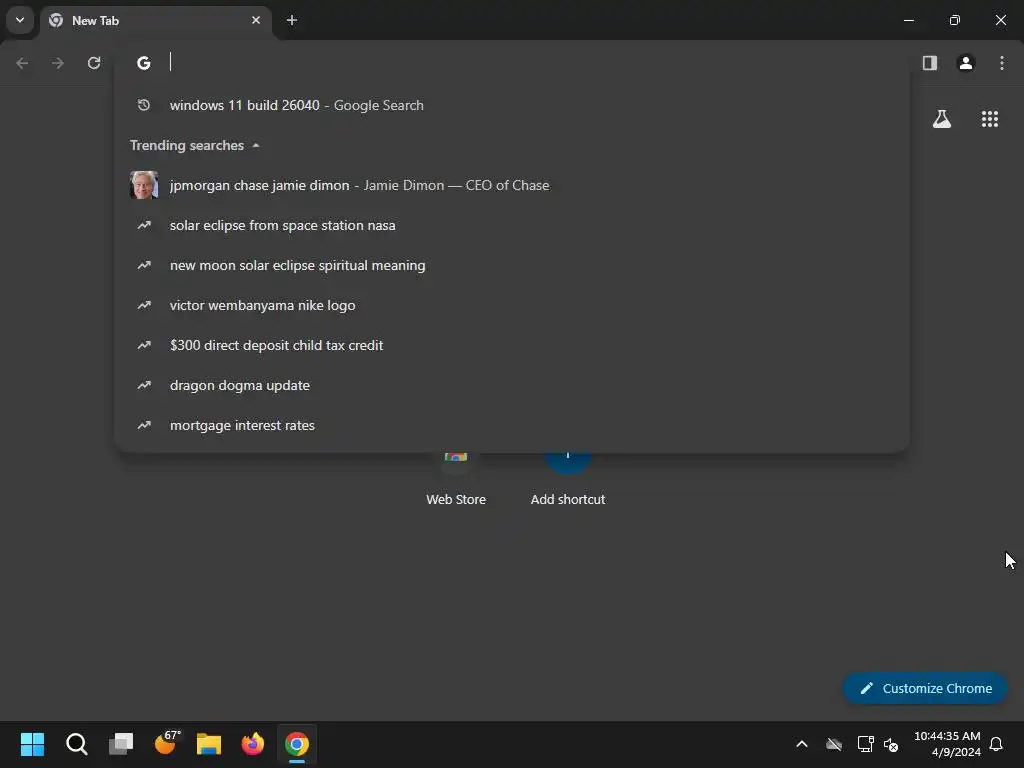
Task: Open the tab search dropdown arrow
Action: point(20,20)
